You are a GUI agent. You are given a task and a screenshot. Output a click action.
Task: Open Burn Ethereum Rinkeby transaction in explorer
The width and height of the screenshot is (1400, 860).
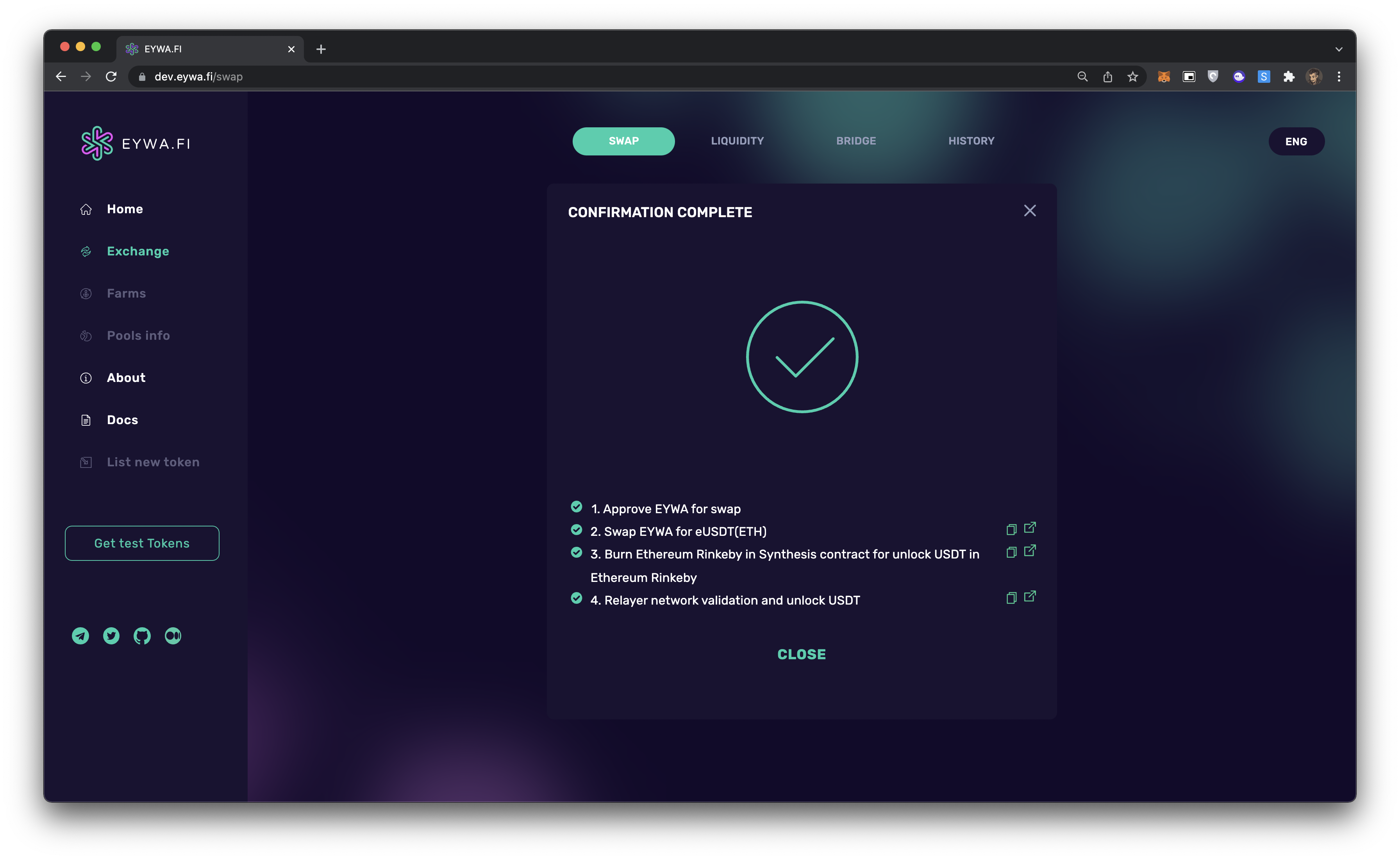[x=1030, y=551]
